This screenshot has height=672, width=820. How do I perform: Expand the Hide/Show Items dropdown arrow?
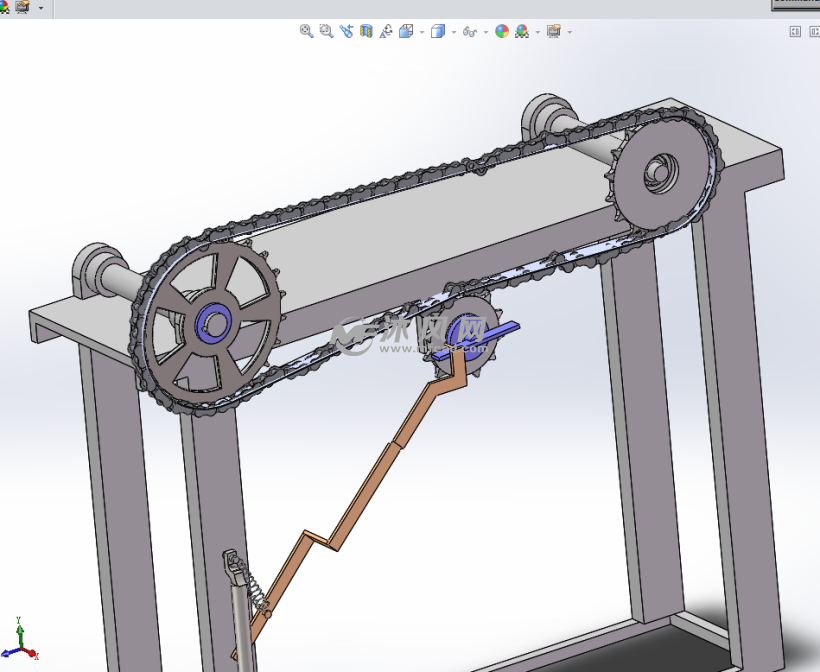pos(486,32)
